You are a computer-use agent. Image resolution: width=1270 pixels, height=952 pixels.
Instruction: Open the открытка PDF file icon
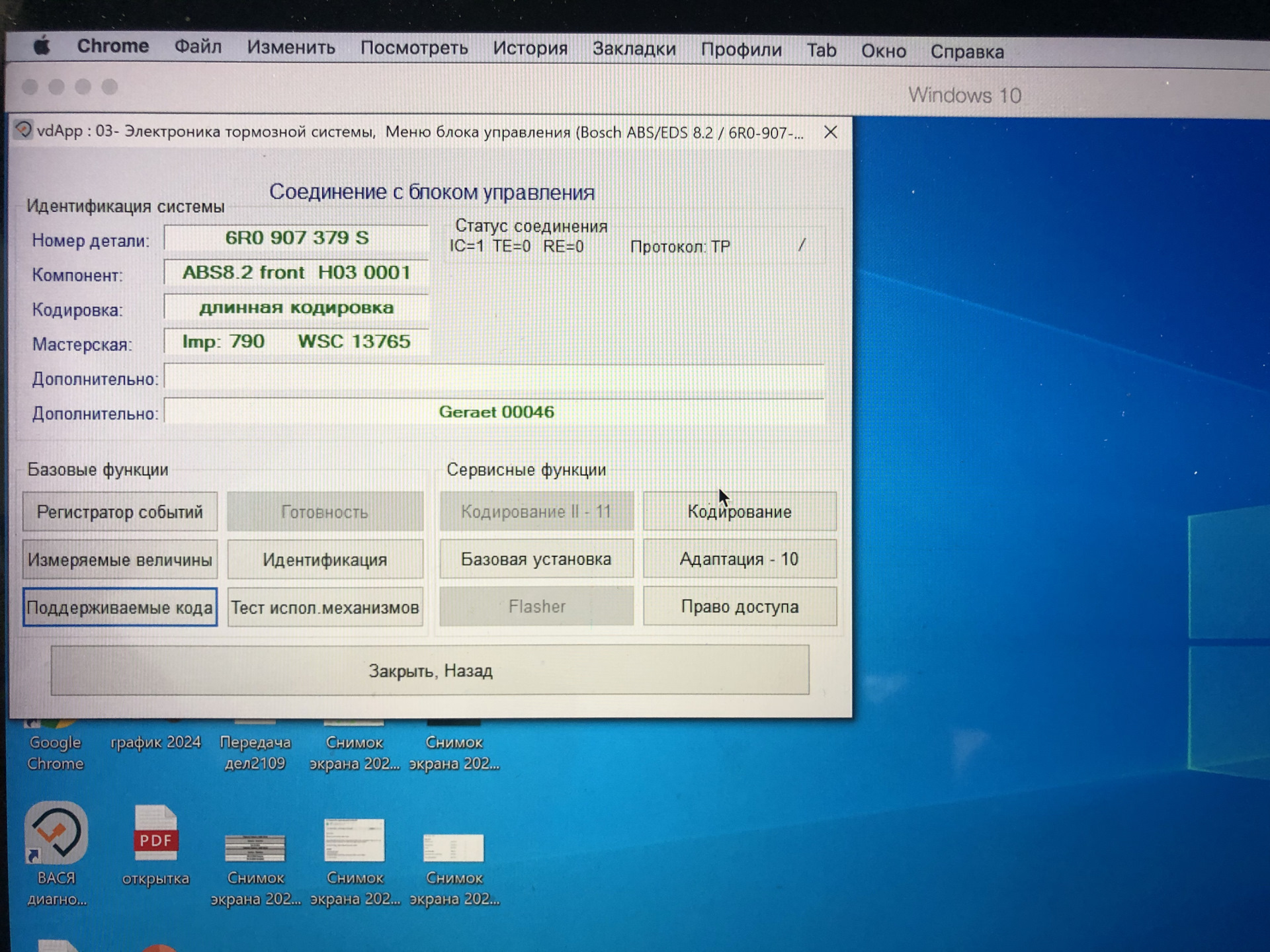155,834
